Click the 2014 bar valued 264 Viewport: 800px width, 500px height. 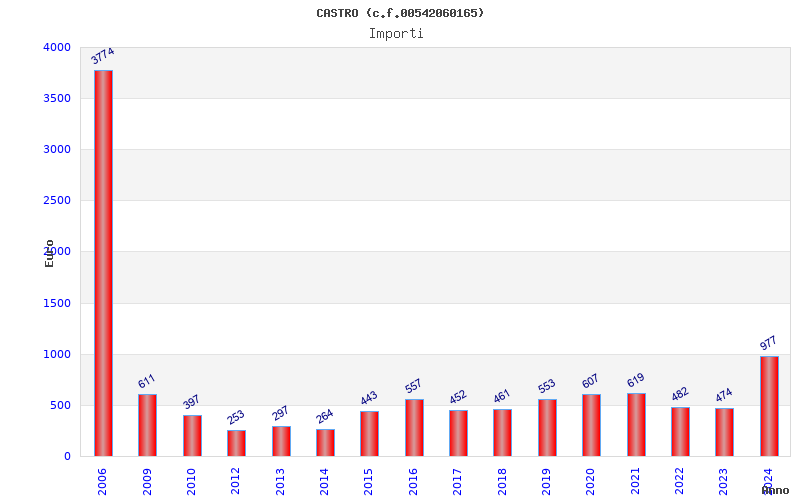325,443
